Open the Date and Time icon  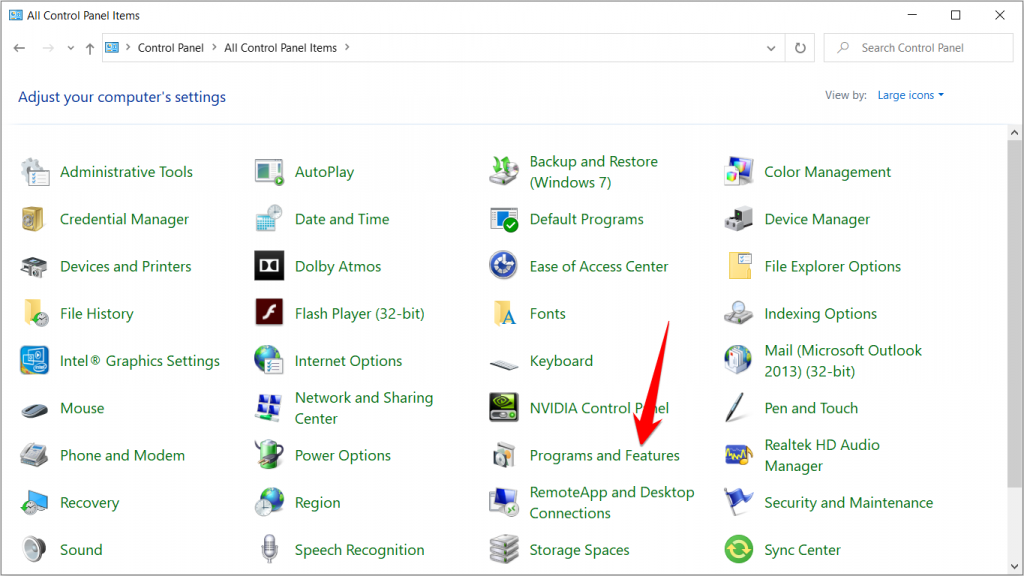(x=269, y=219)
